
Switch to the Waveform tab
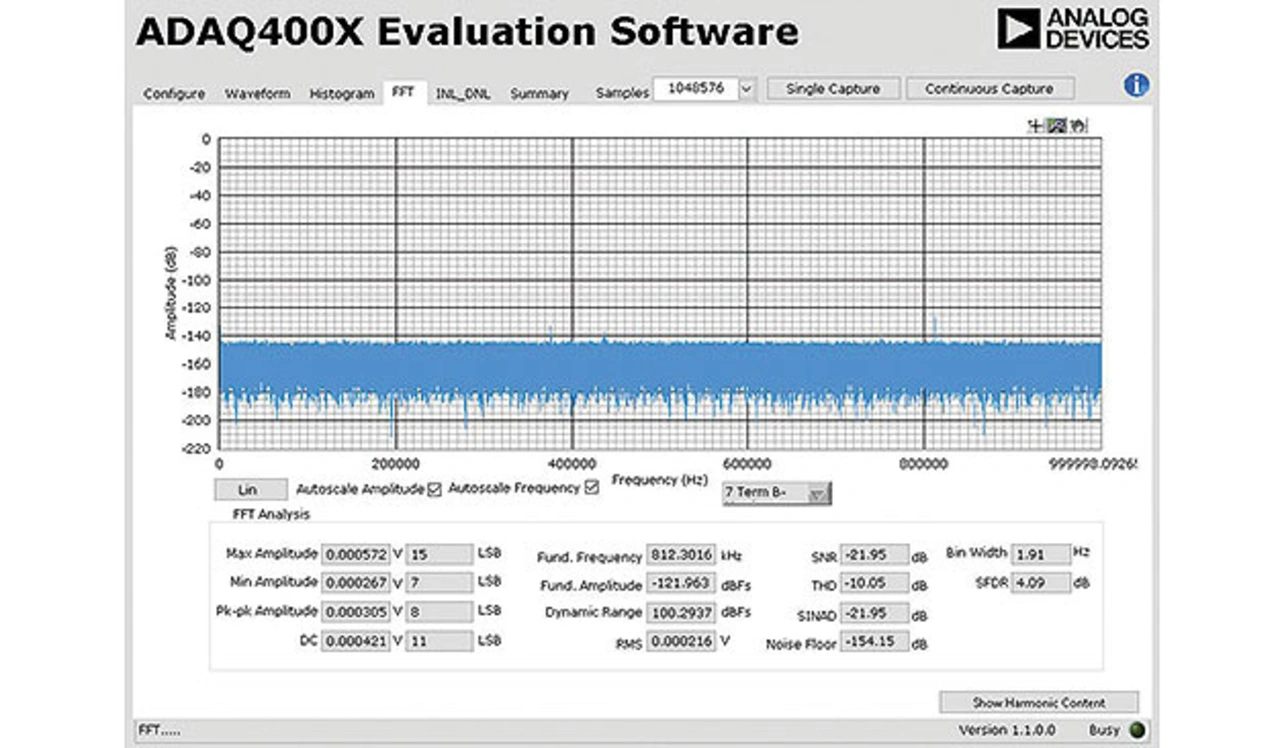(x=257, y=93)
